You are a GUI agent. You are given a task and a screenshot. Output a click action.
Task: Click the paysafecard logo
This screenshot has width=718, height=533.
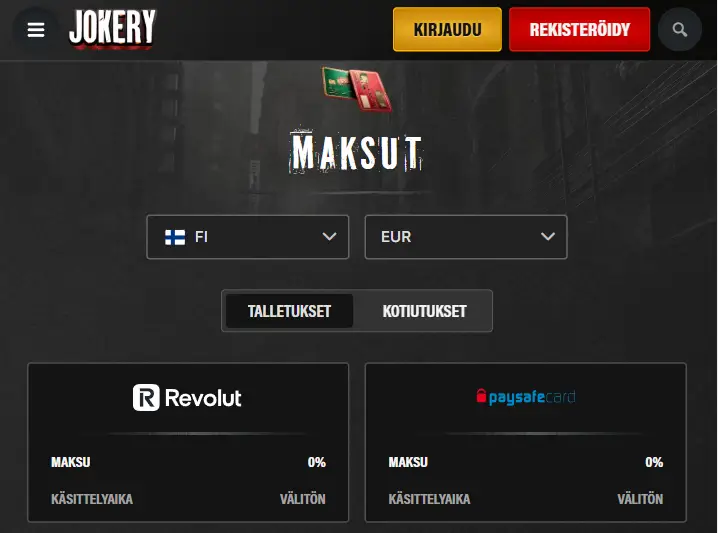pyautogui.click(x=526, y=397)
